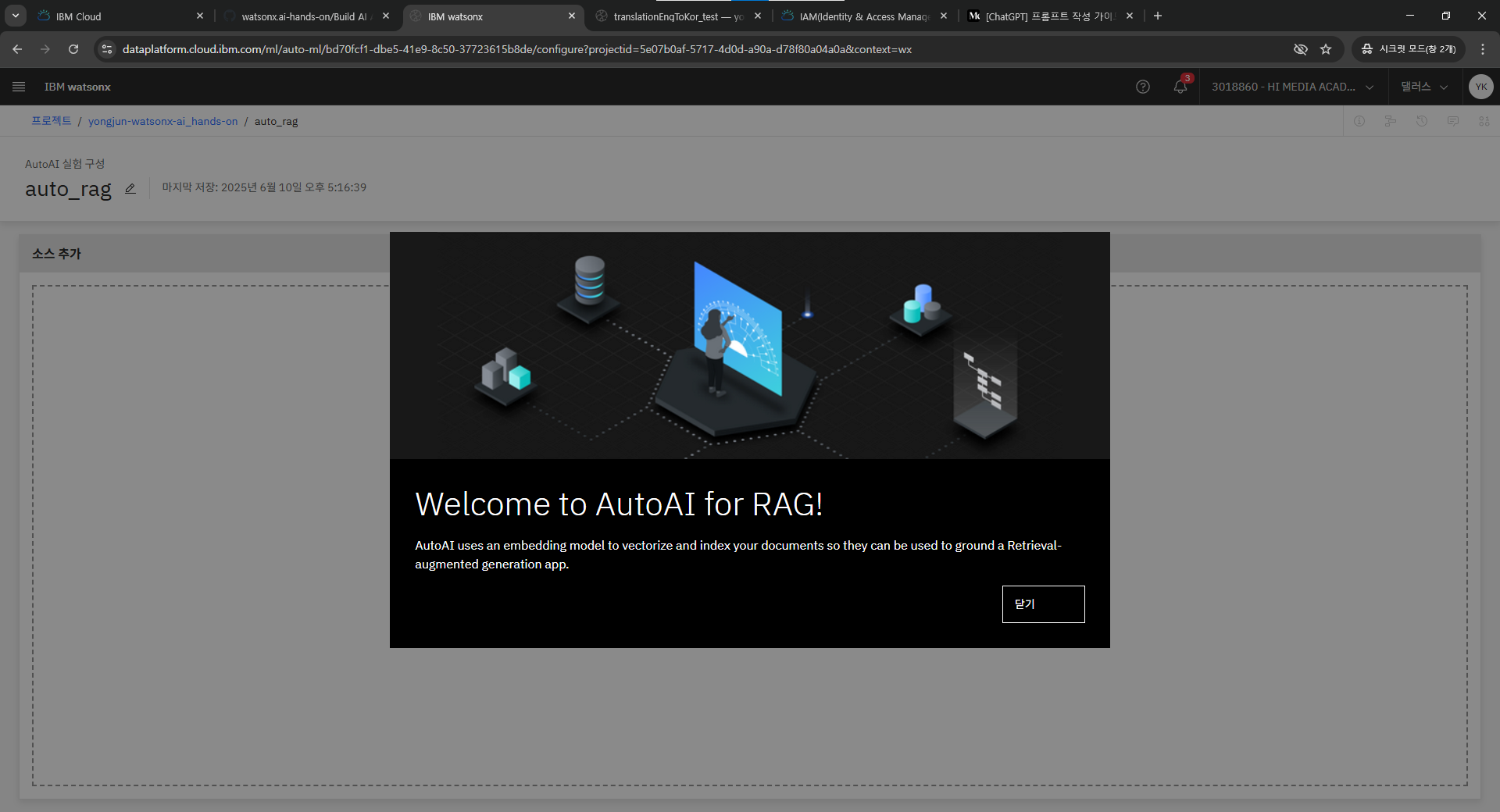
Task: Close the watsonx.ai-hands-on tab
Action: click(386, 16)
